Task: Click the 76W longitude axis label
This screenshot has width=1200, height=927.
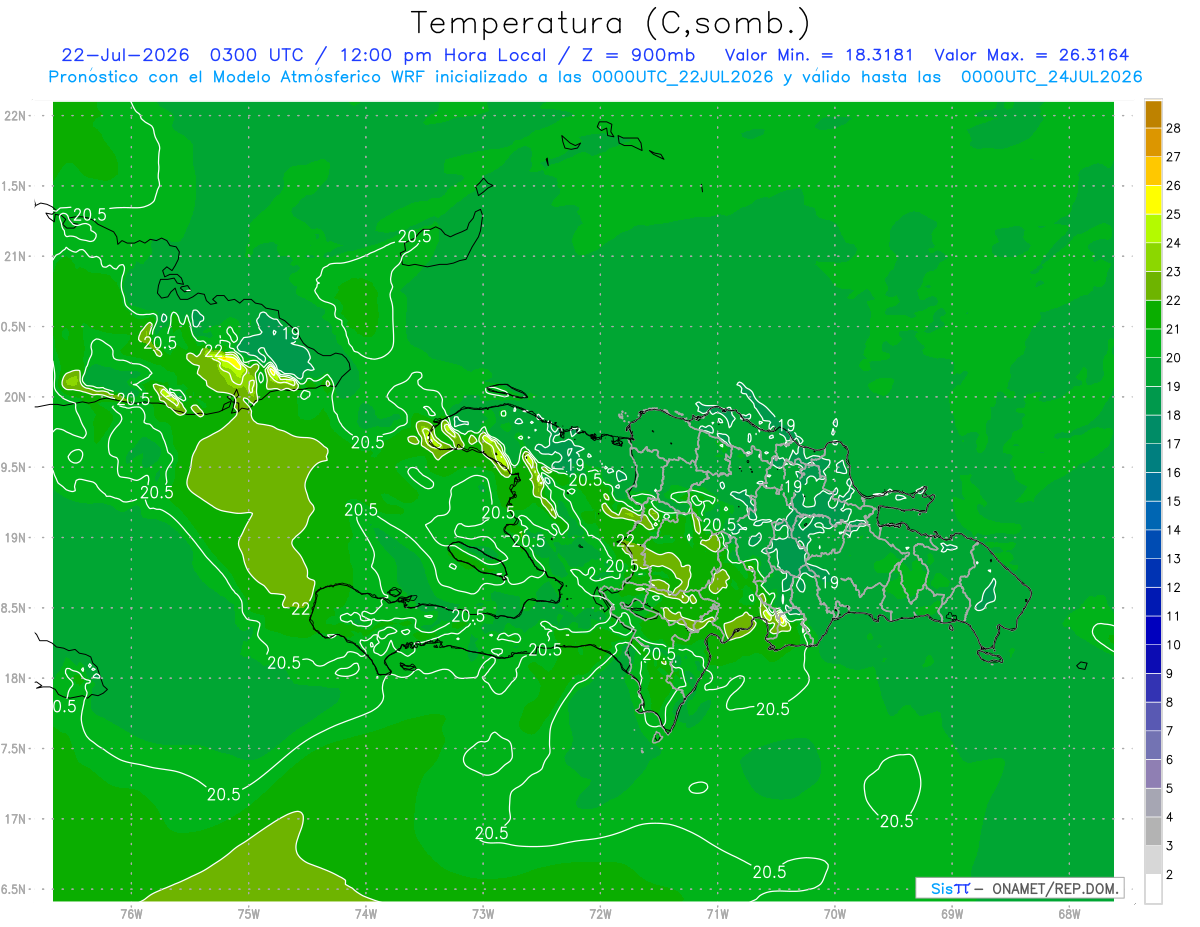Action: (x=131, y=913)
